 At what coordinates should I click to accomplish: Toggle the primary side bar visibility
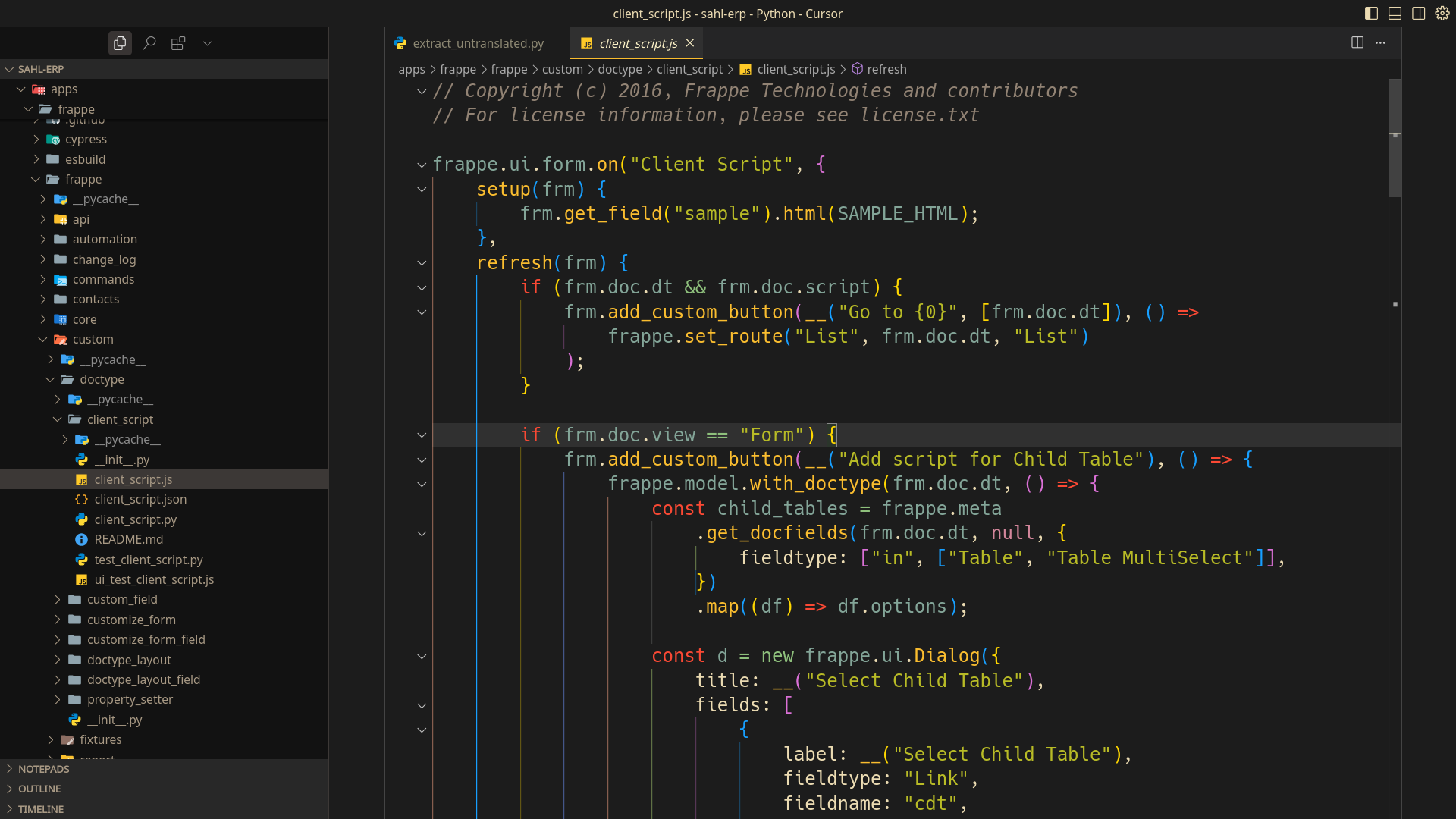1371,13
